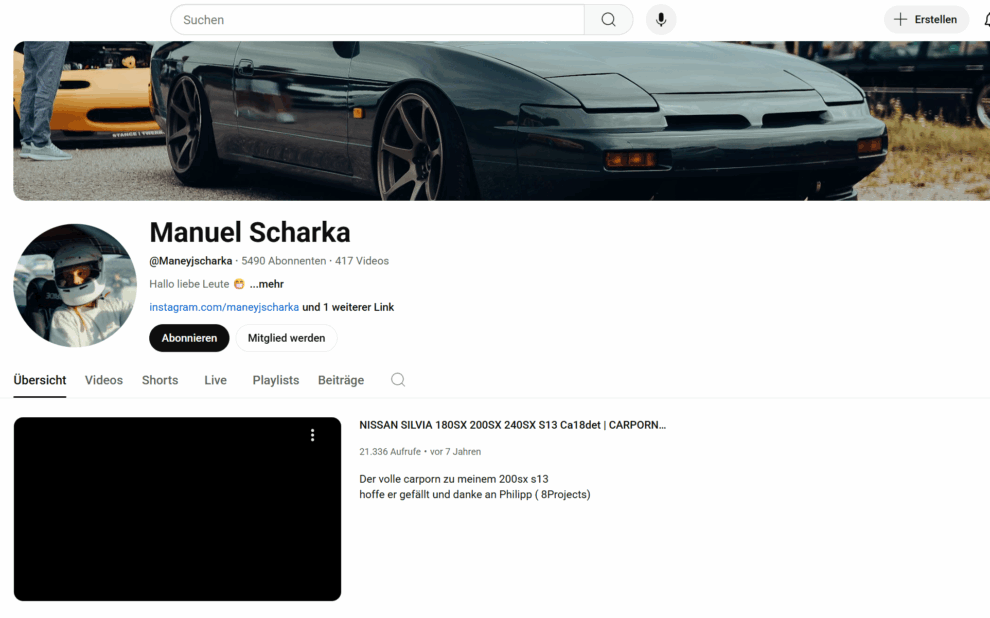Viewport: 990px width, 618px height.
Task: Show links via 'und 1 weiterer Link'
Action: point(348,307)
